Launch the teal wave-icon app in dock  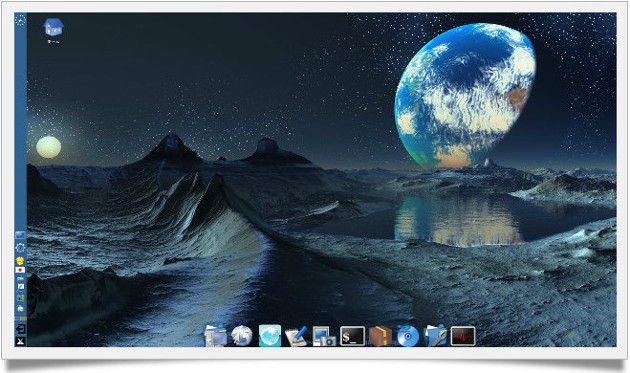(x=270, y=336)
